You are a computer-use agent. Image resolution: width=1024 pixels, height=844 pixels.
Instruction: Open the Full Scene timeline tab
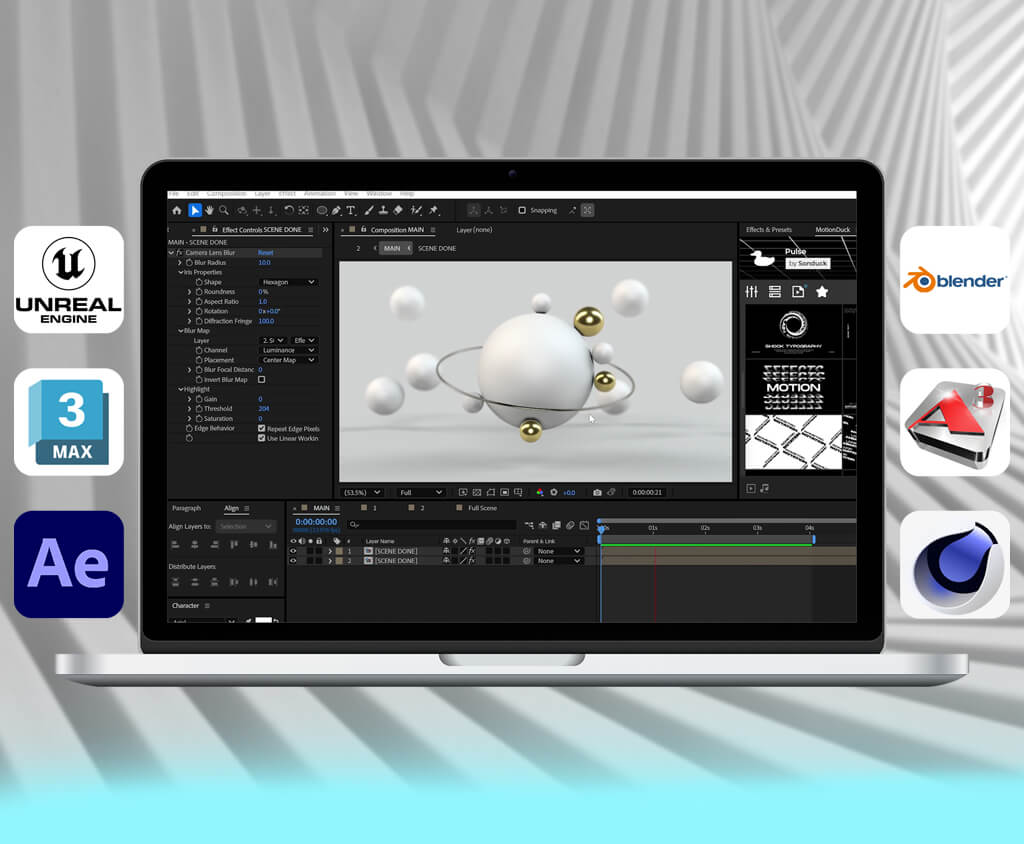pyautogui.click(x=482, y=508)
